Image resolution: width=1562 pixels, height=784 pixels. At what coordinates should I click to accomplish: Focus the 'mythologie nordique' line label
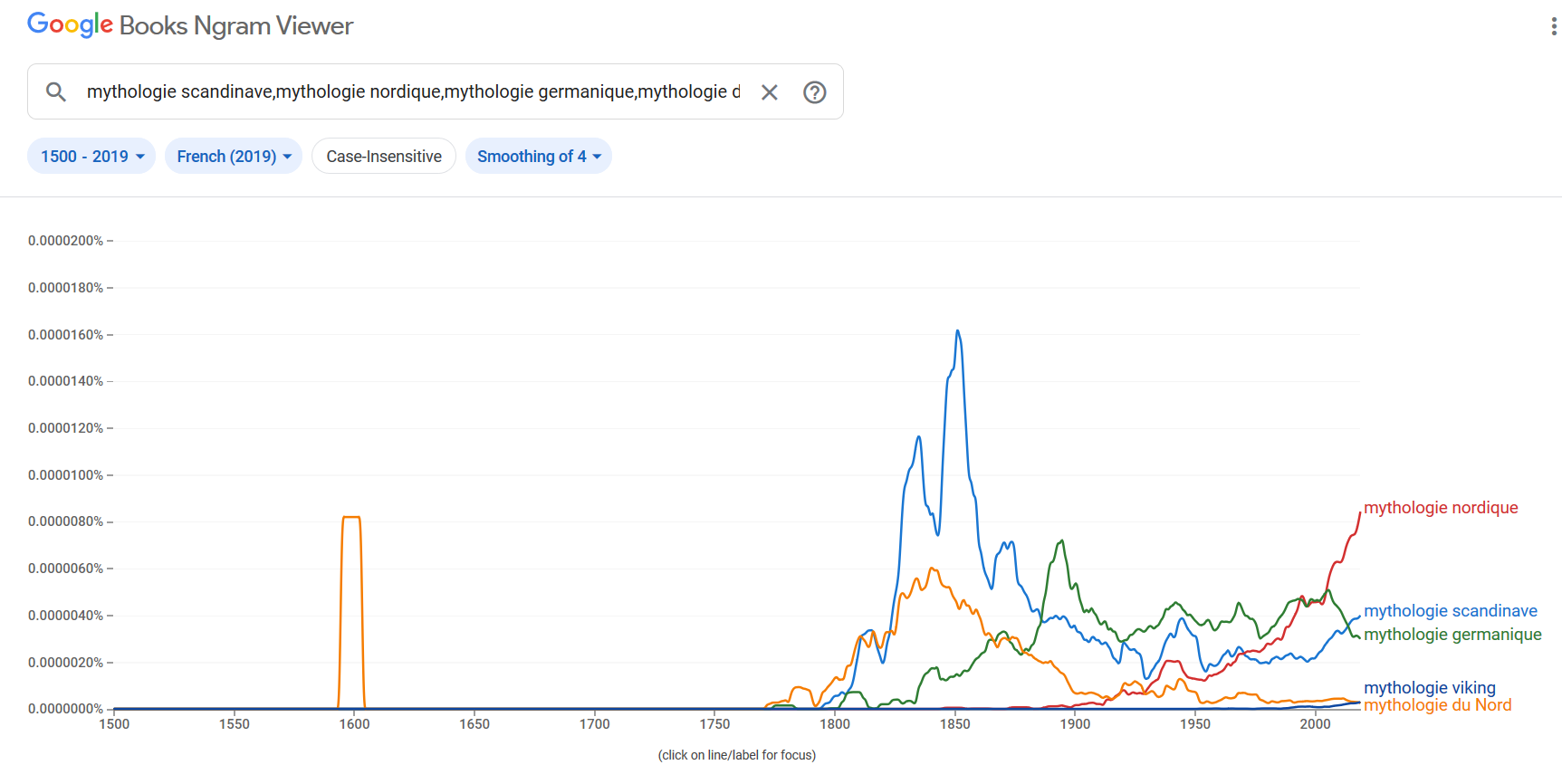[1440, 508]
